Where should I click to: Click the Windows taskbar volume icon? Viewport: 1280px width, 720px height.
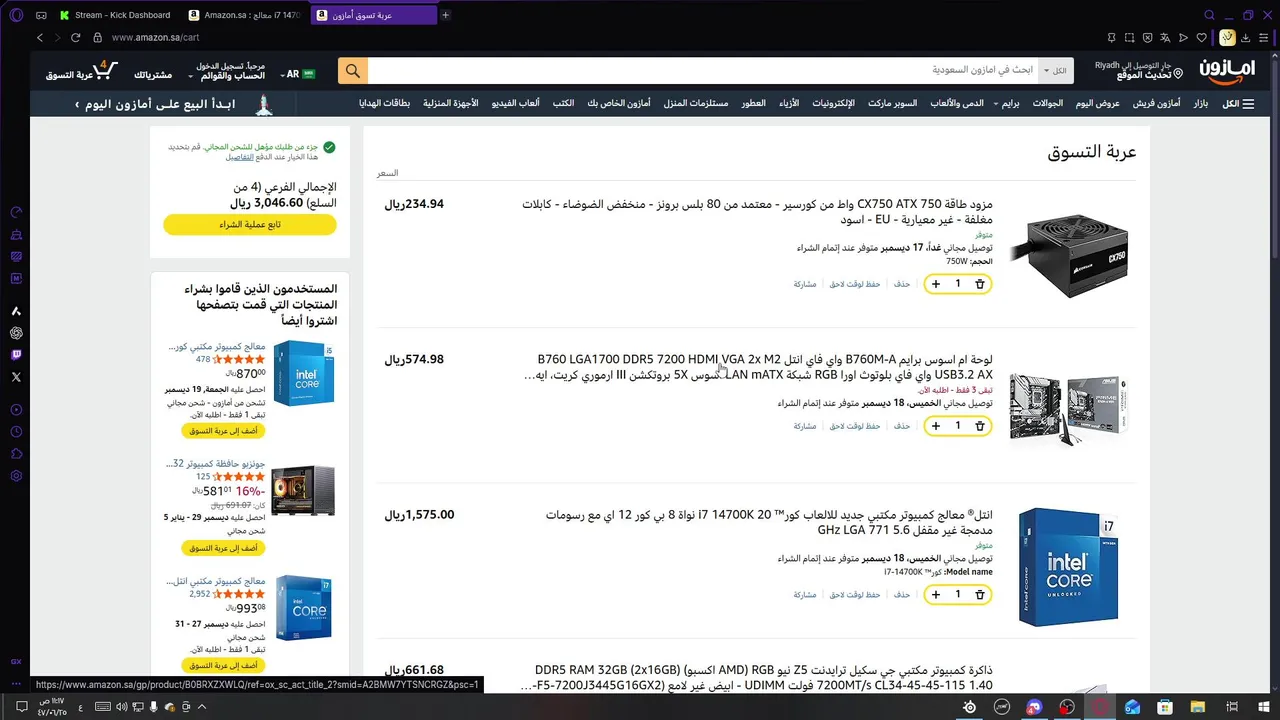coord(121,707)
